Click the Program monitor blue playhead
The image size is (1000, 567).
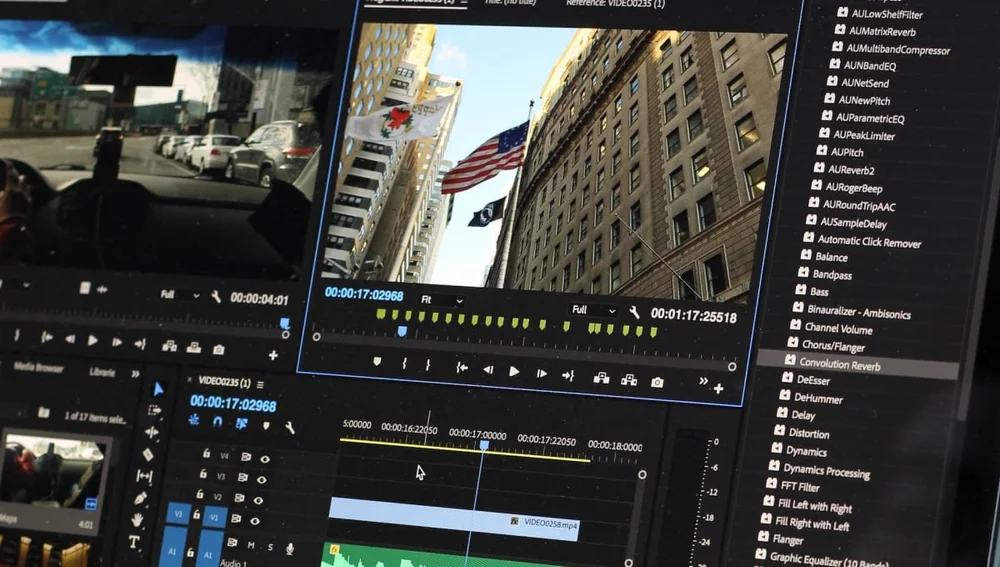(402, 331)
